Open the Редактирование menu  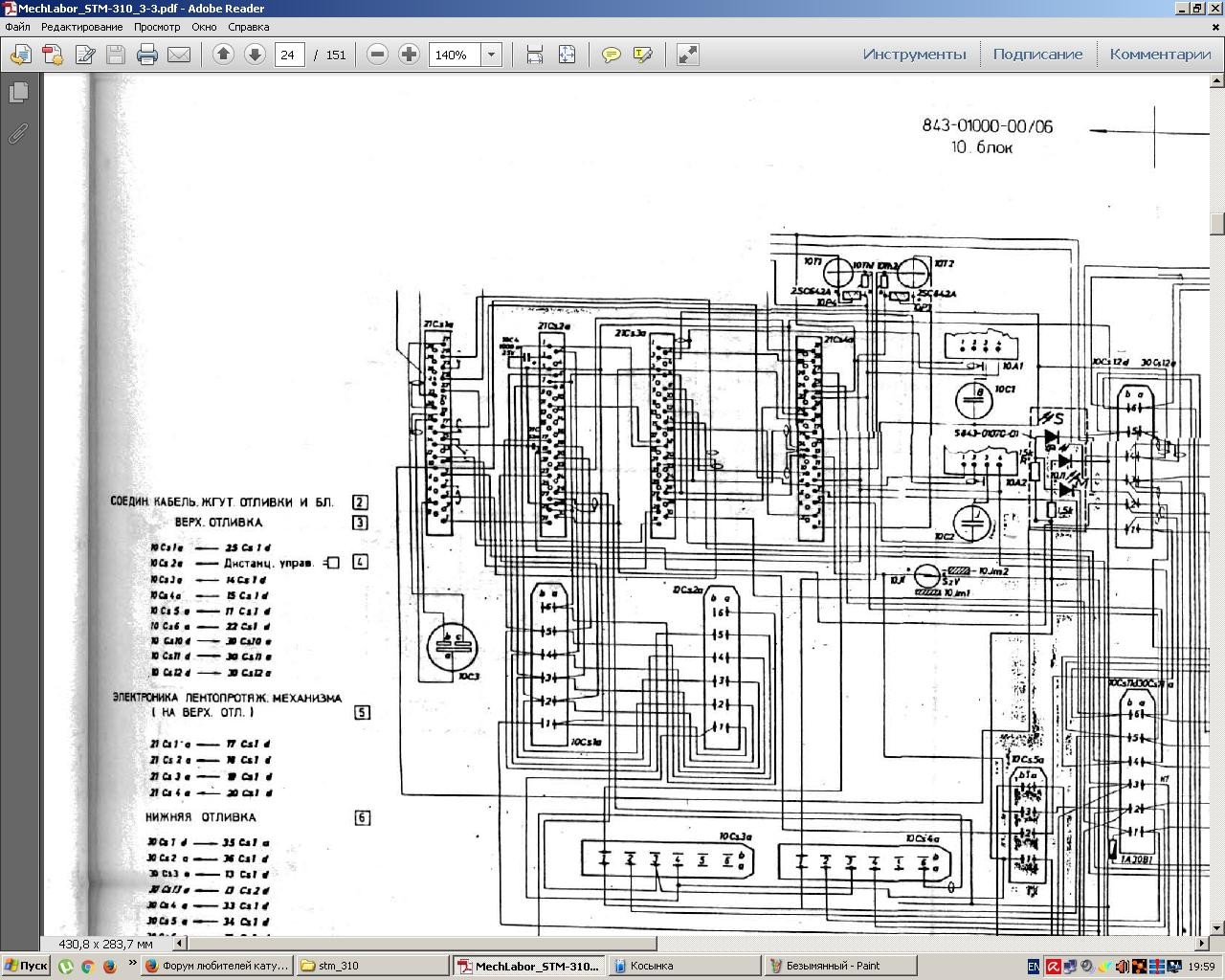[81, 27]
